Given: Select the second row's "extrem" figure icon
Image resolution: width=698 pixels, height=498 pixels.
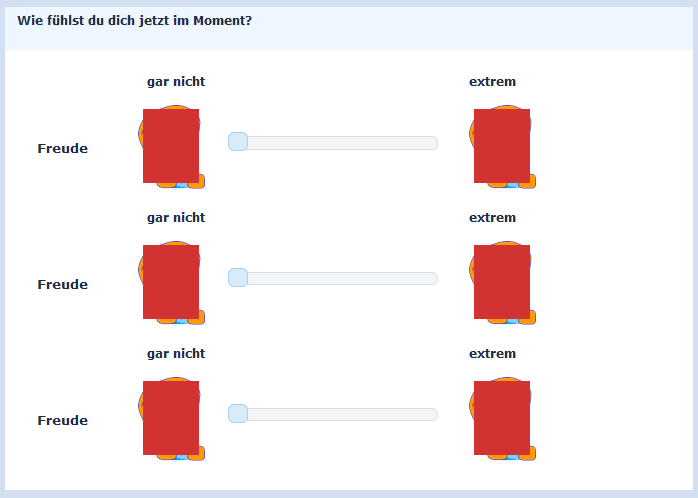Looking at the screenshot, I should pos(502,282).
